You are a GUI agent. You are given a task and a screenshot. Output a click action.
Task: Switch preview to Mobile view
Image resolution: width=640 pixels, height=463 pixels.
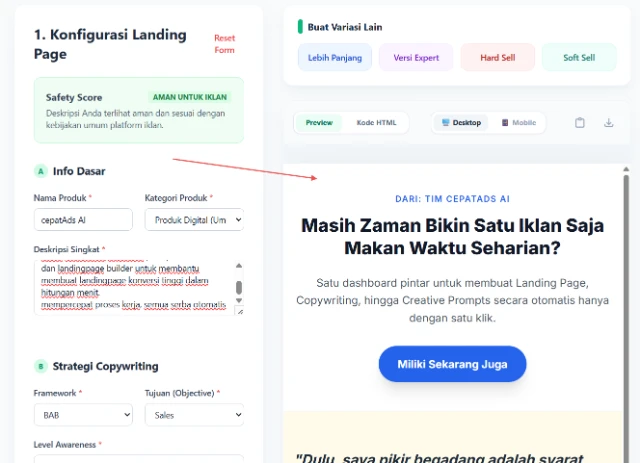pos(519,122)
